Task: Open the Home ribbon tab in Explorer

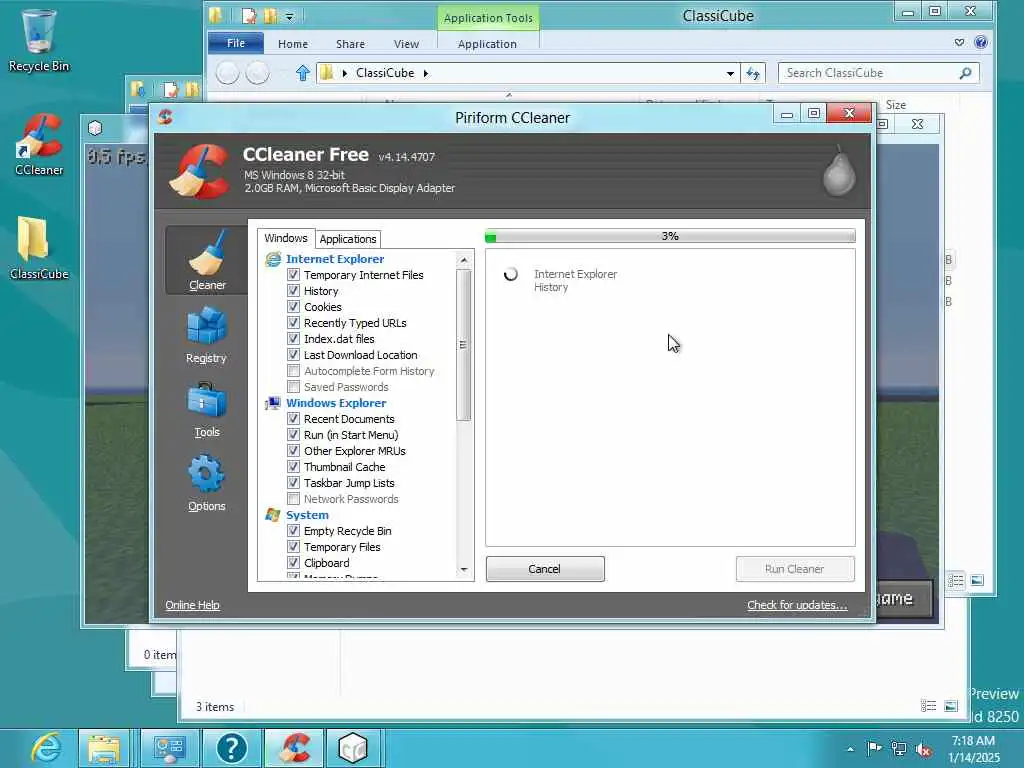Action: tap(293, 44)
